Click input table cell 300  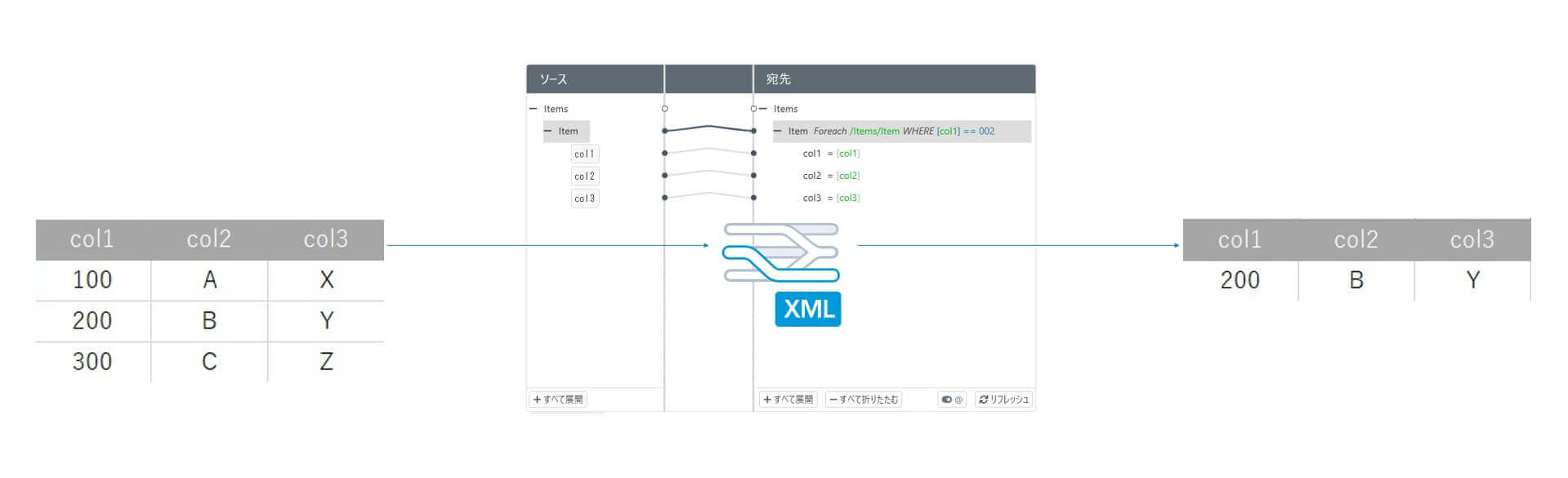(93, 362)
